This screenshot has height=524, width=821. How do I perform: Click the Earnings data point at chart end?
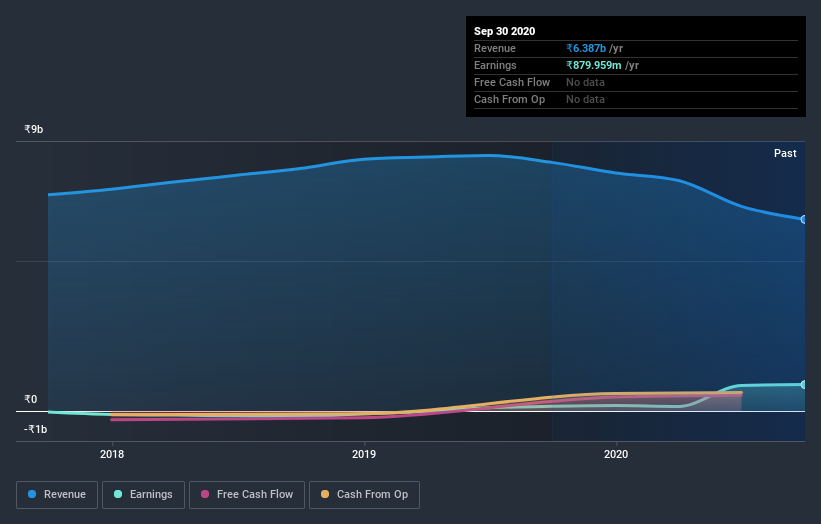[804, 385]
